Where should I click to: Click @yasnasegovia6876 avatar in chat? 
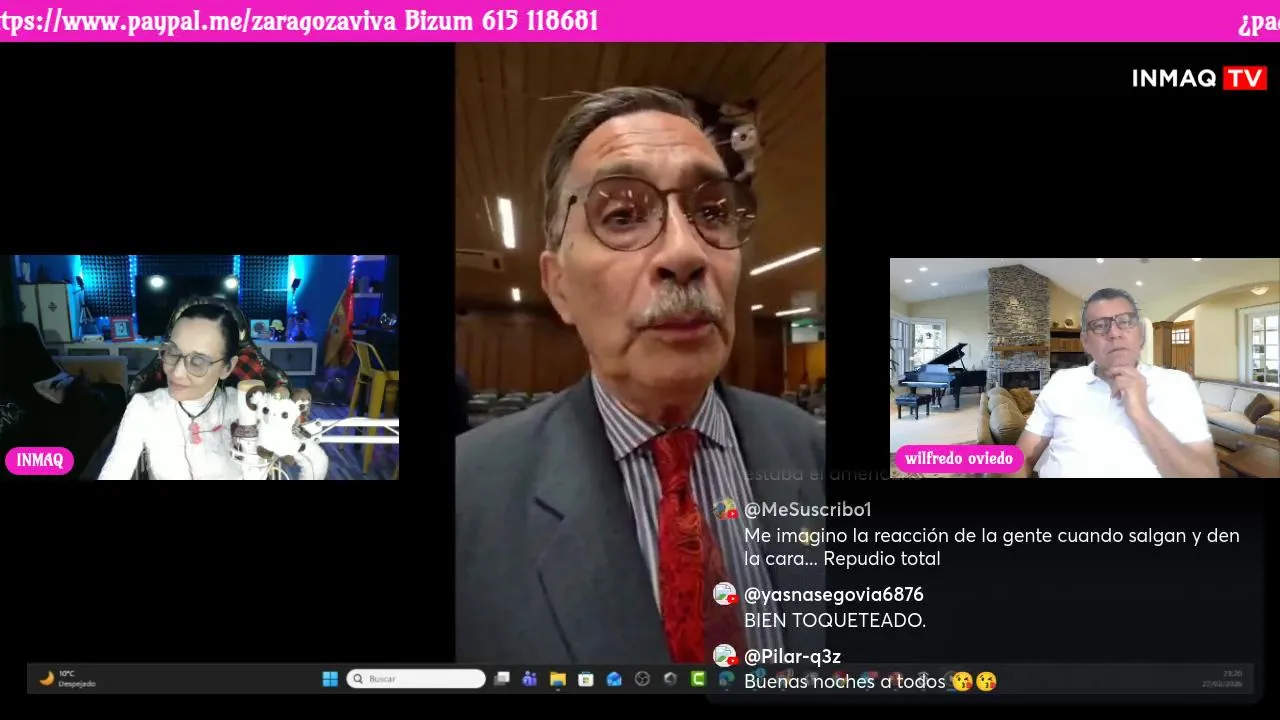(725, 595)
